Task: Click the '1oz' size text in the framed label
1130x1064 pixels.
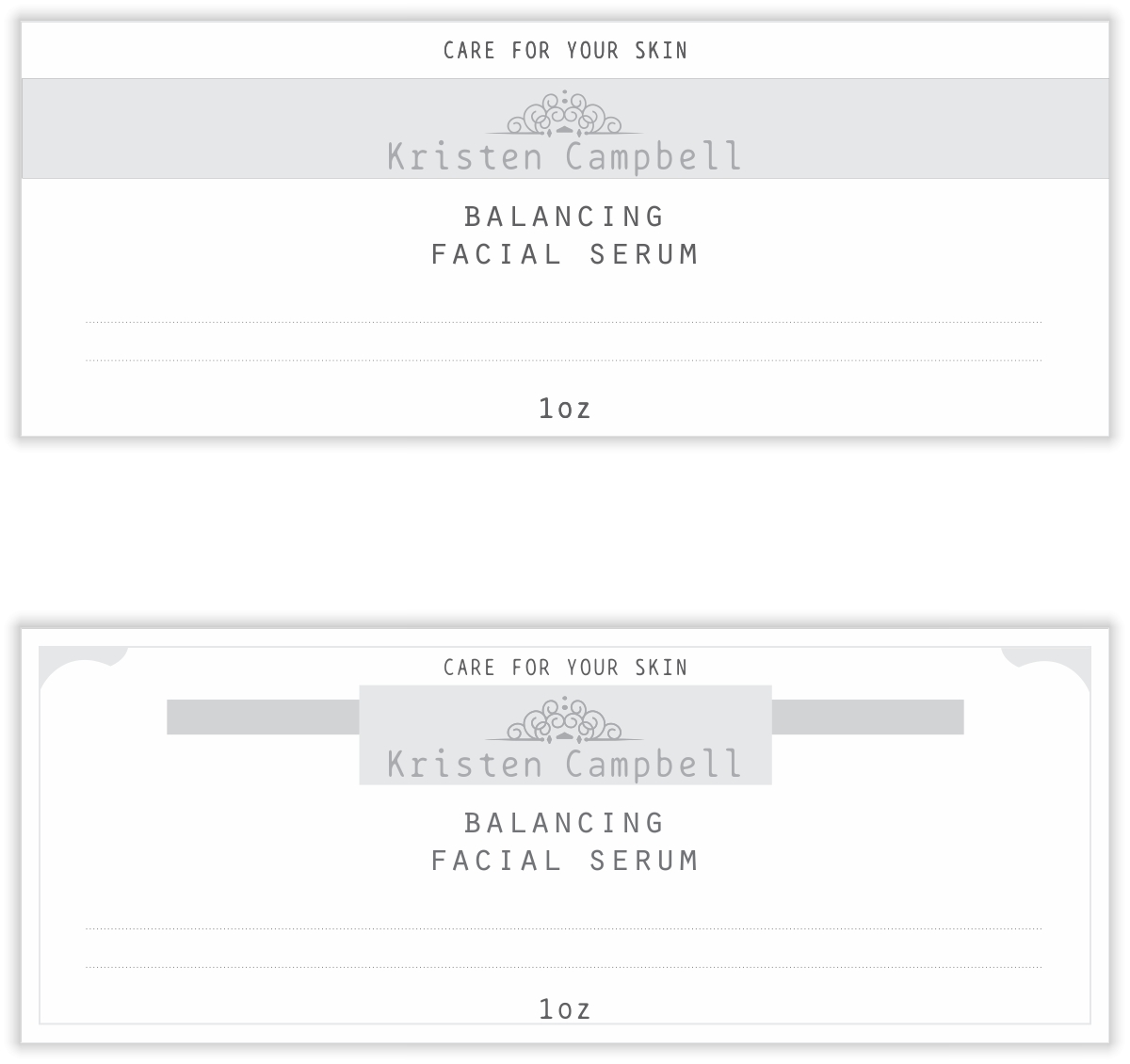Action: 565,1009
